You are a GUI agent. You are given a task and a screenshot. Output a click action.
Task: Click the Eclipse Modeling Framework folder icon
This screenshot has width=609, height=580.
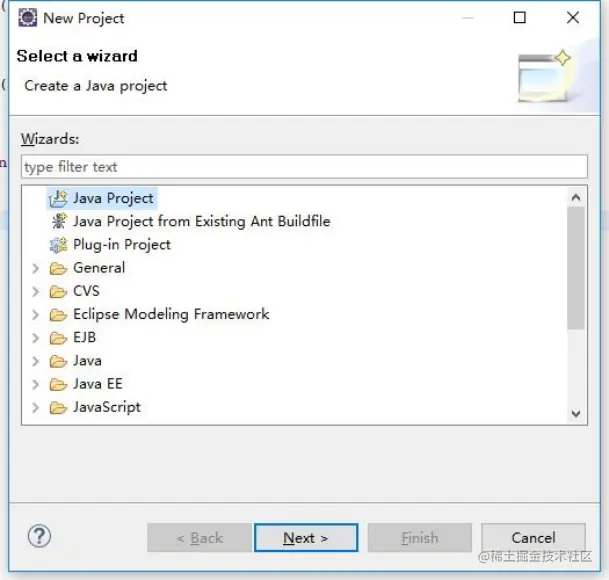(58, 314)
